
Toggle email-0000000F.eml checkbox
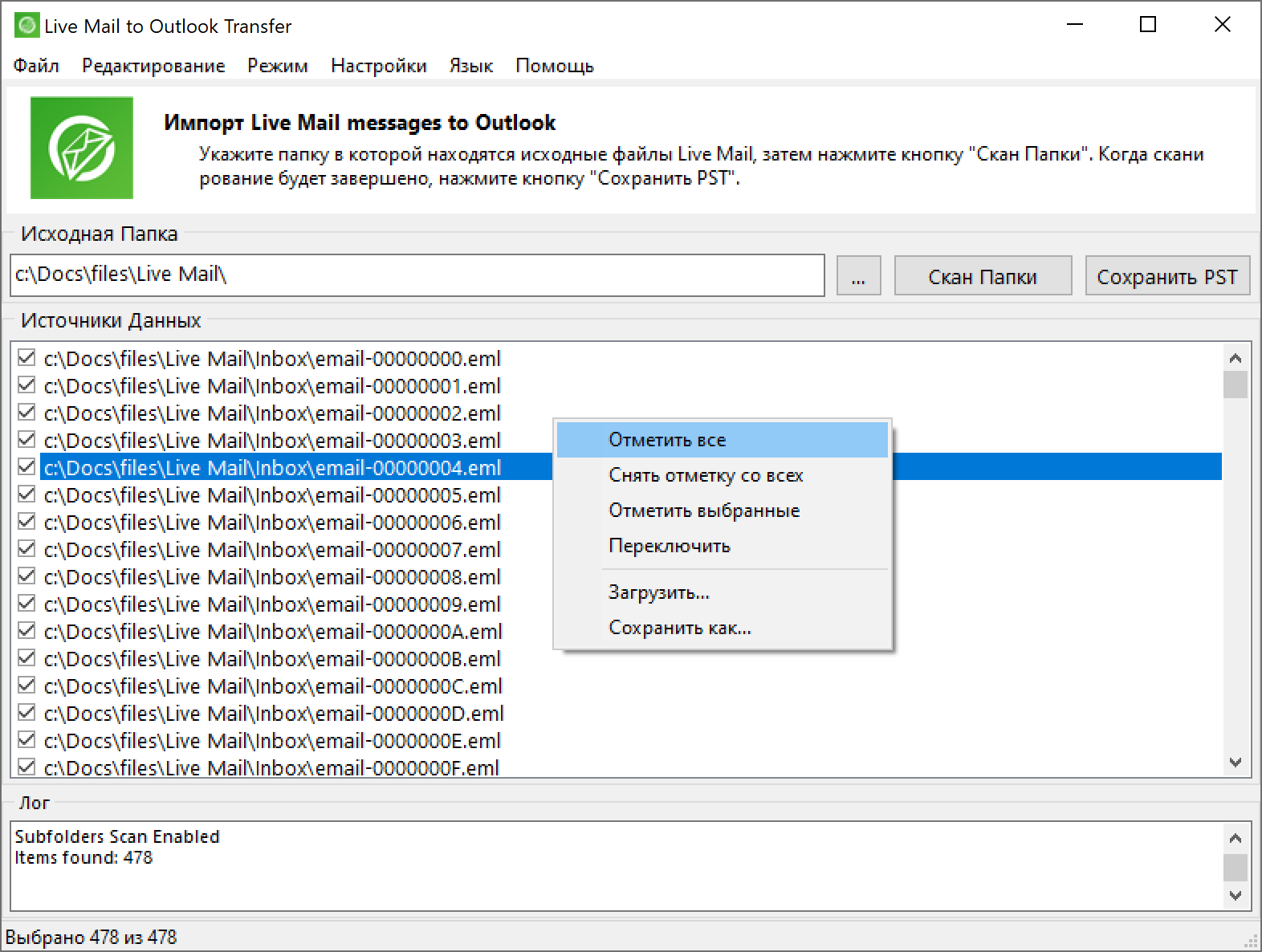pyautogui.click(x=26, y=767)
